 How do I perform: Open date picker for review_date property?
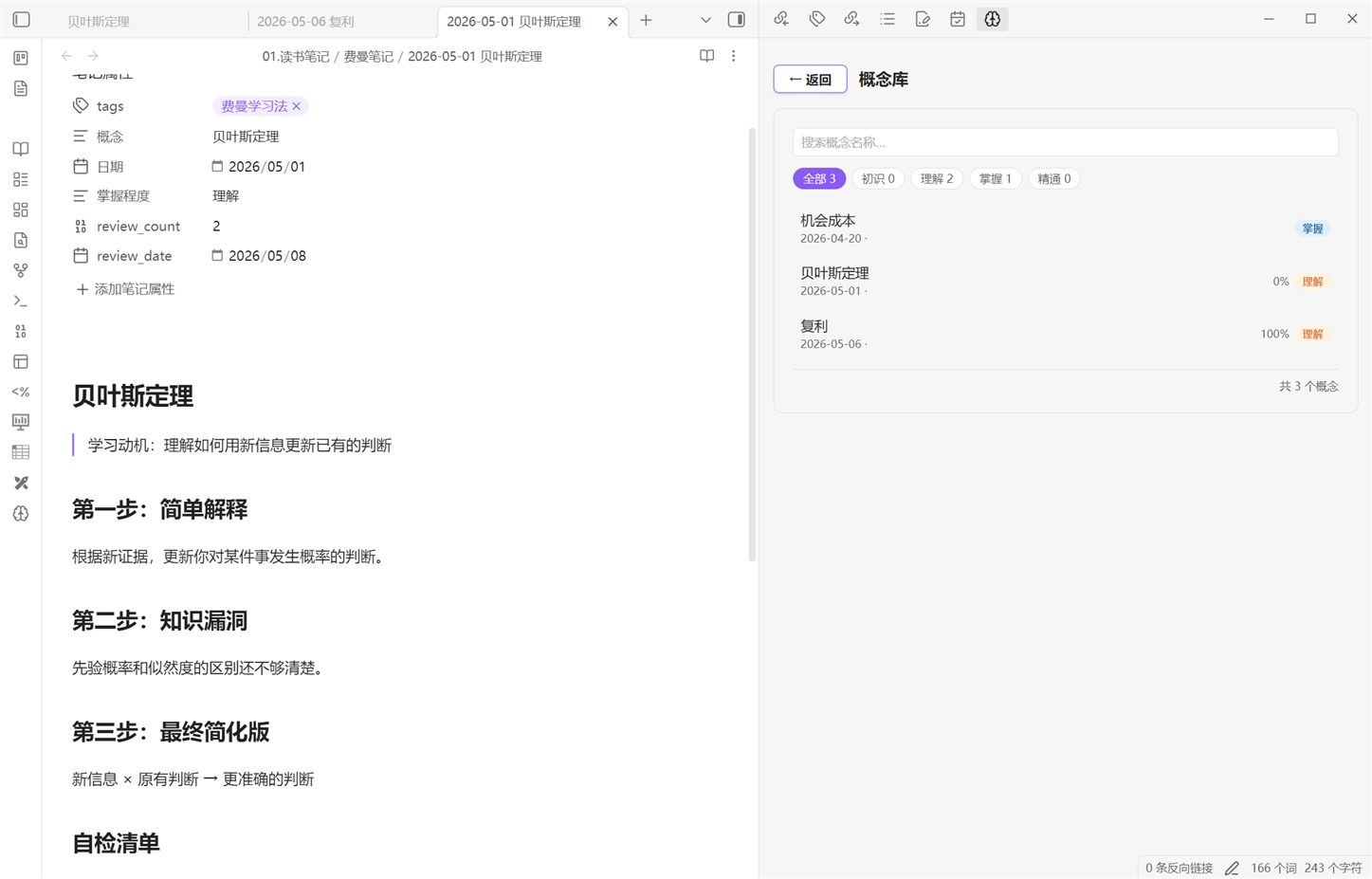click(x=217, y=255)
